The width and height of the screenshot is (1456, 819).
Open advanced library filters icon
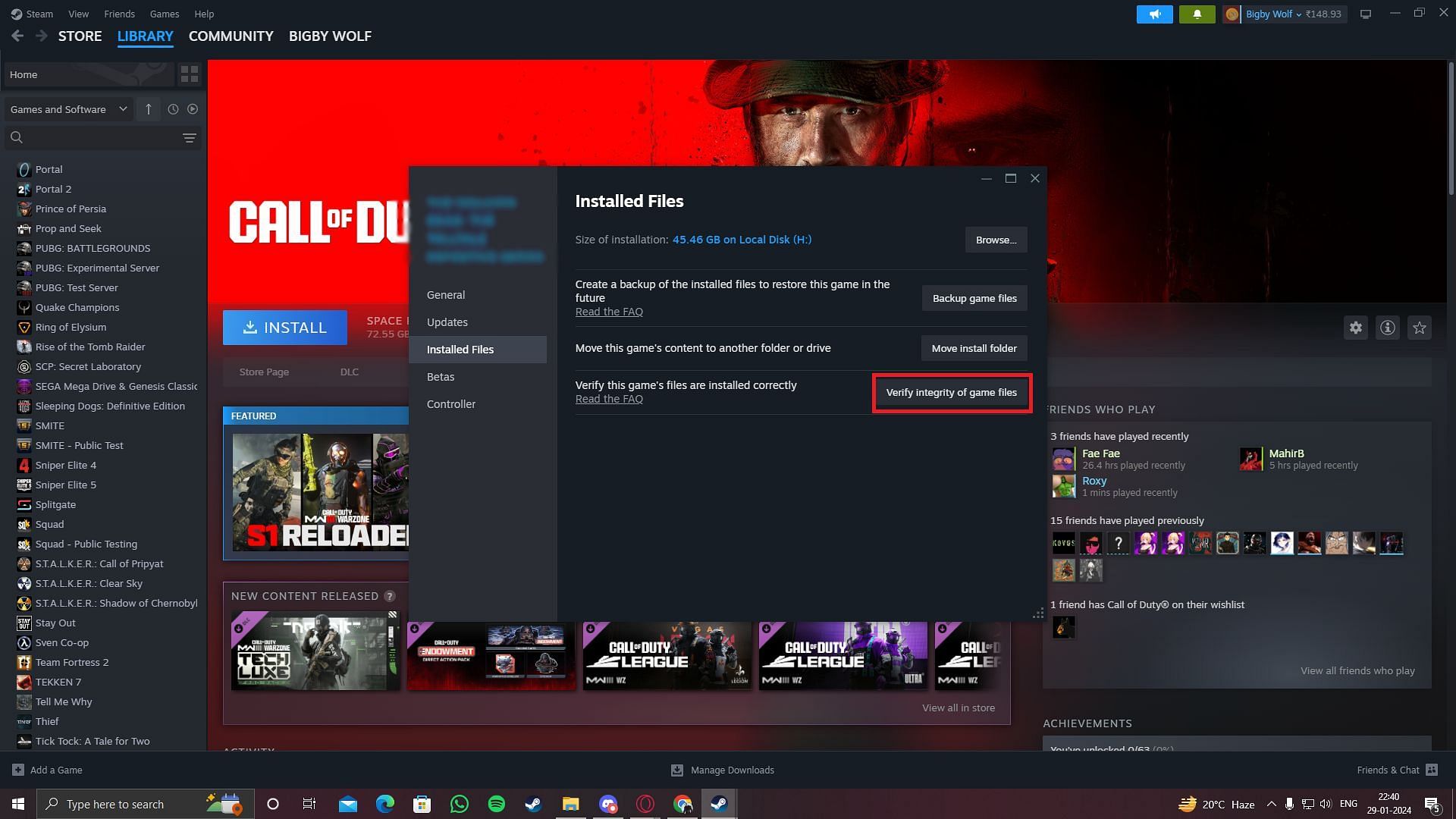coord(189,137)
